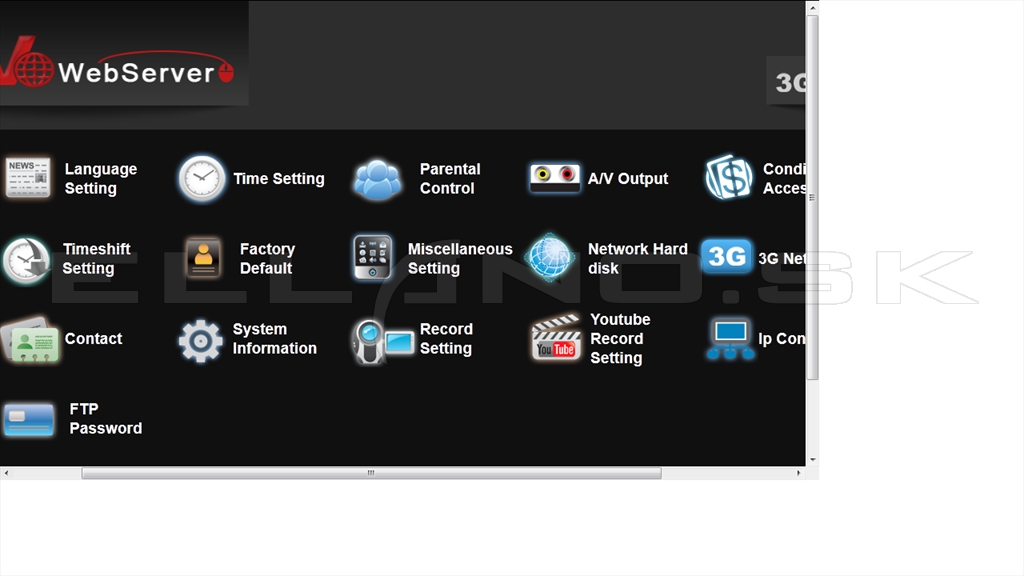Open the Contact card icon
Screen dimensions: 1024x576
(x=31, y=340)
